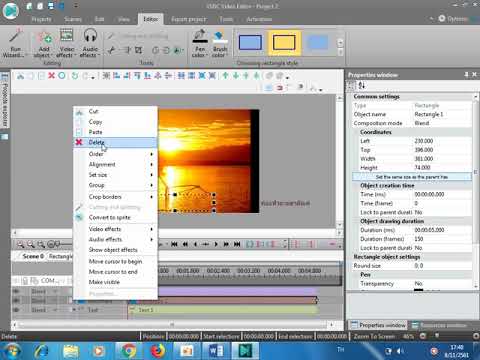Click the red X delete toolbar icon
Image resolution: width=480 pixels, height=360 pixels.
point(51,76)
